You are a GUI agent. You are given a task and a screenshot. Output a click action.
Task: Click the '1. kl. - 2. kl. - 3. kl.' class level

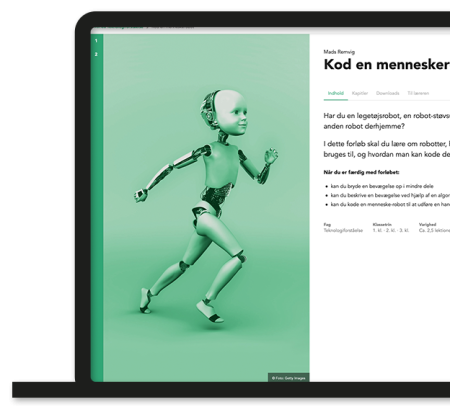[x=391, y=230]
